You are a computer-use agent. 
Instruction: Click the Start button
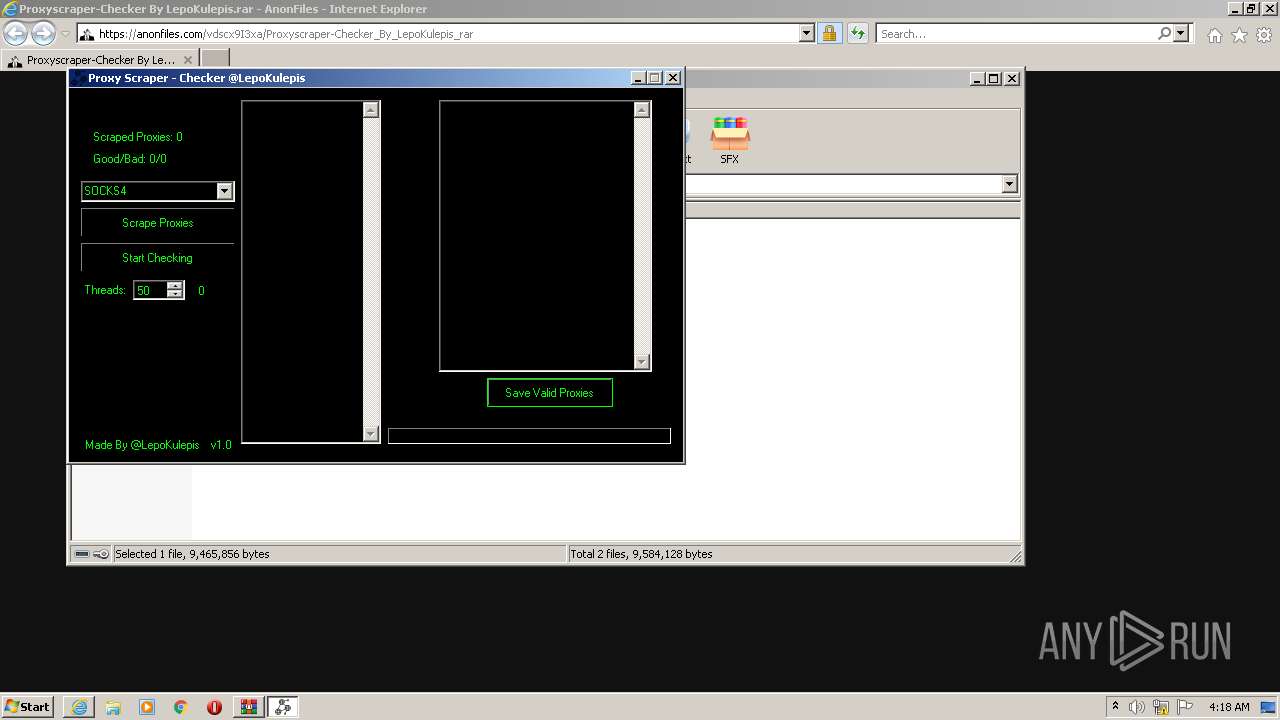(x=28, y=707)
